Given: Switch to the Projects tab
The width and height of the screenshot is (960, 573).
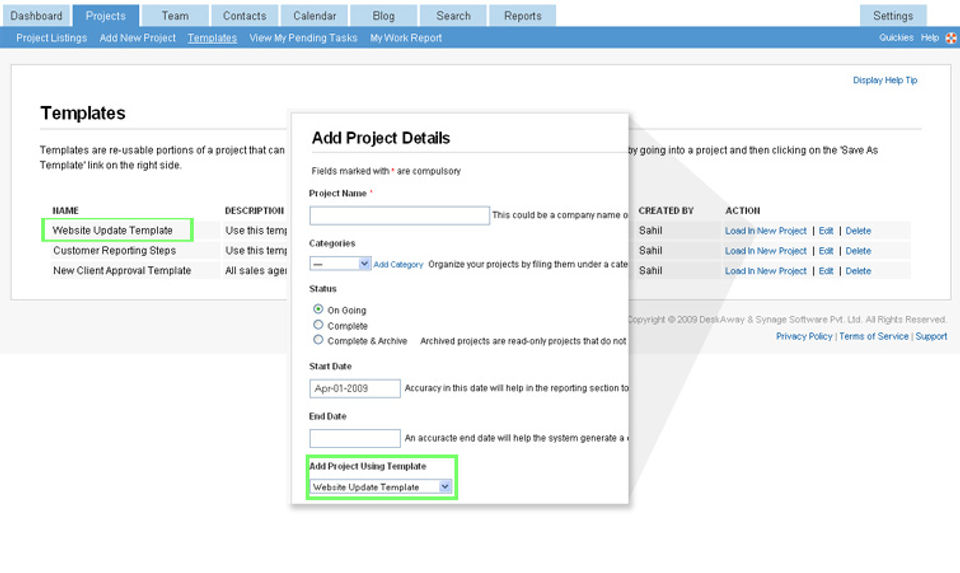Looking at the screenshot, I should 106,16.
